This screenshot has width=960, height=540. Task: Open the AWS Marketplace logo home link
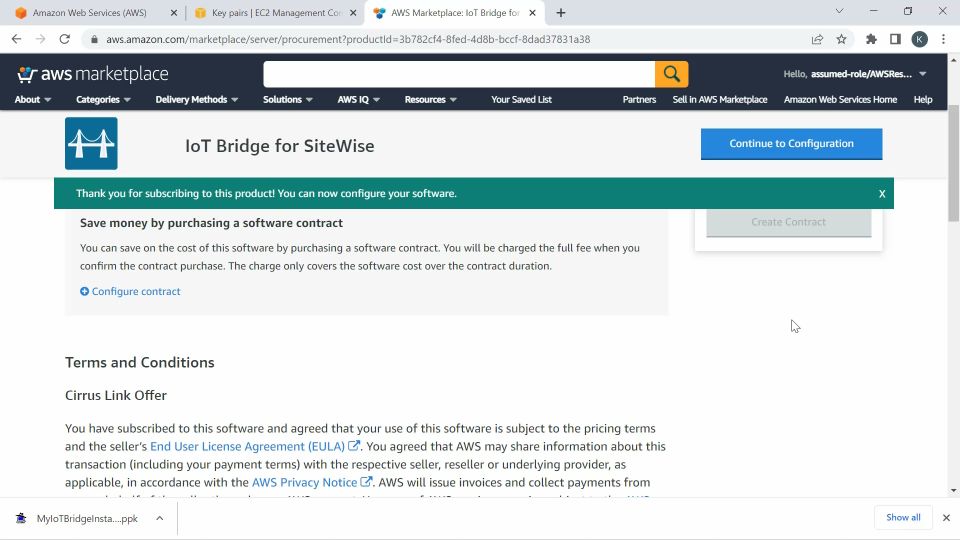pyautogui.click(x=92, y=74)
